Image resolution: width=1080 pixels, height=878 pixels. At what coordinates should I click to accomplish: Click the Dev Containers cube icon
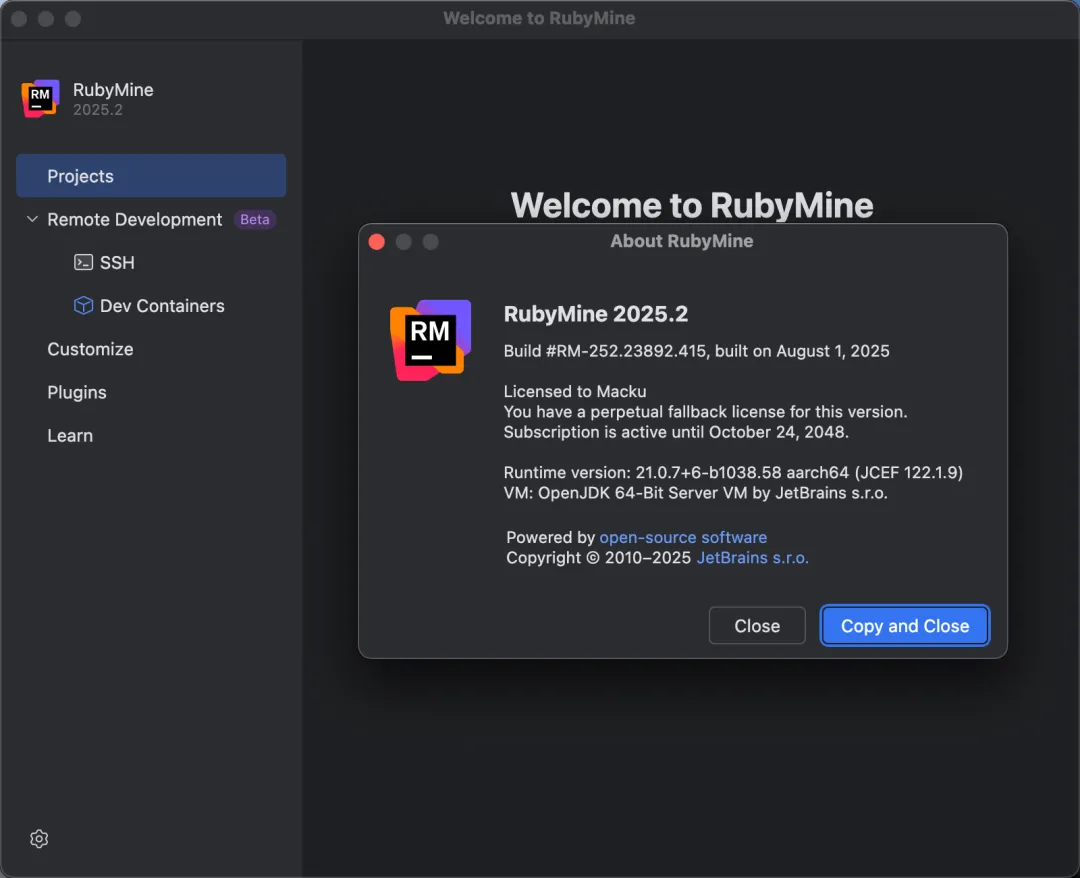(x=83, y=306)
